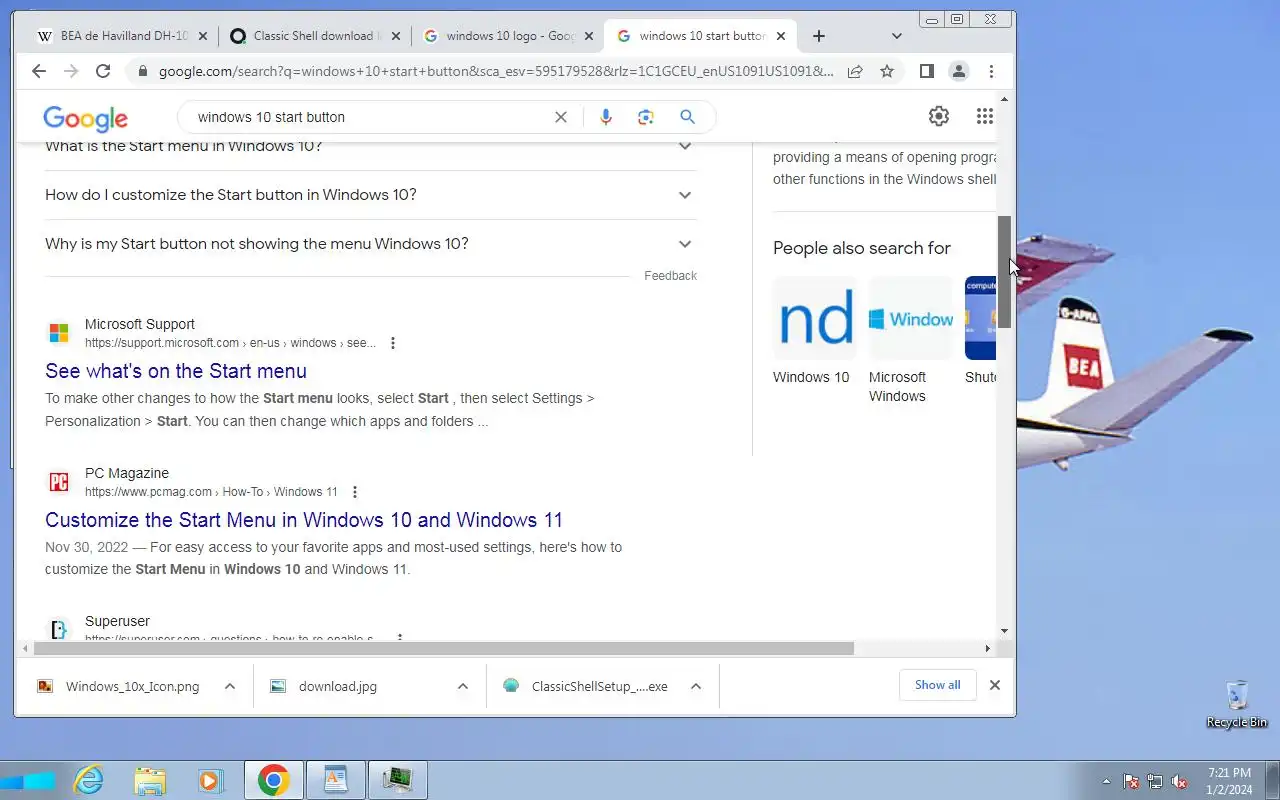1280x800 pixels.
Task: Click the scroll down arrow
Action: pos(1005,631)
